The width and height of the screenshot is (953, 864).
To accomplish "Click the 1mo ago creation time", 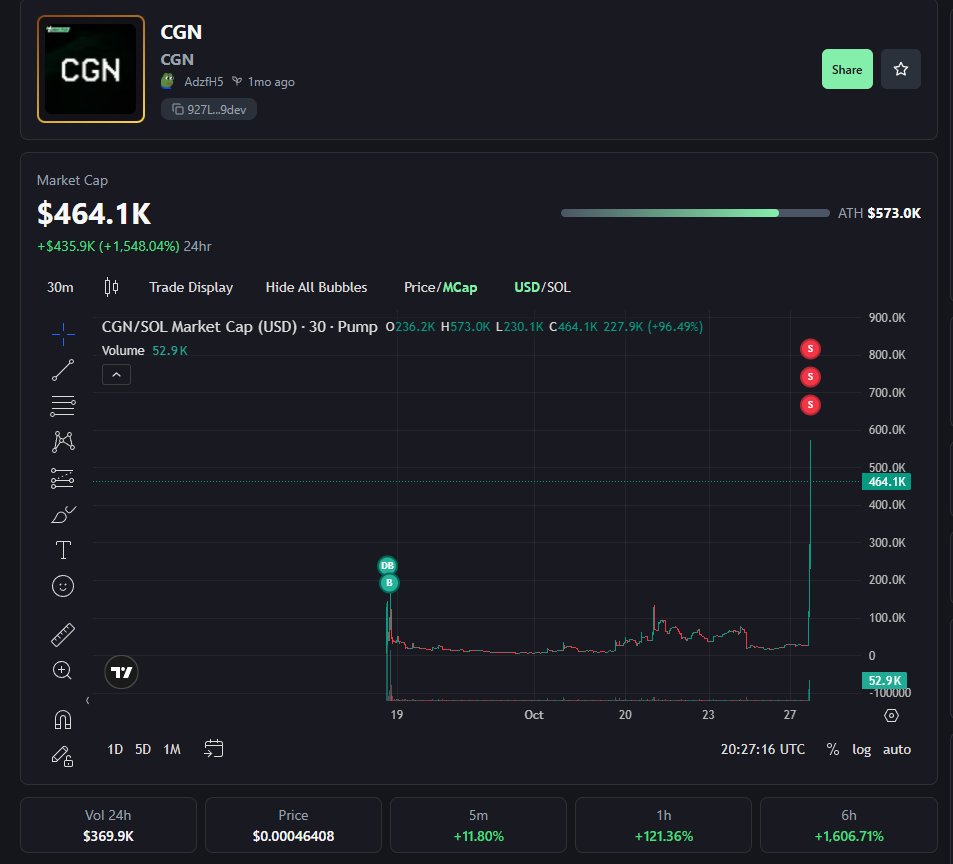I will coord(271,81).
